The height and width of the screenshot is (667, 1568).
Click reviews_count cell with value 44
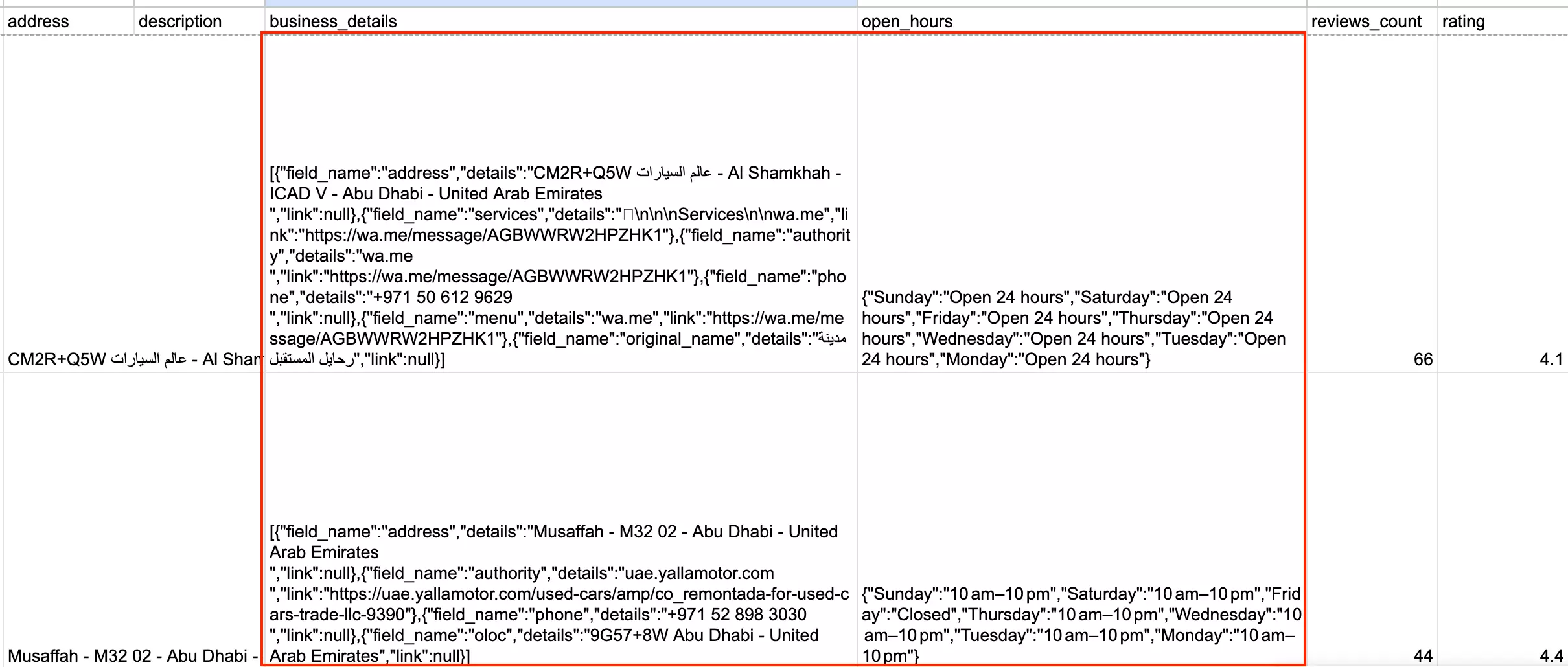(x=1372, y=520)
